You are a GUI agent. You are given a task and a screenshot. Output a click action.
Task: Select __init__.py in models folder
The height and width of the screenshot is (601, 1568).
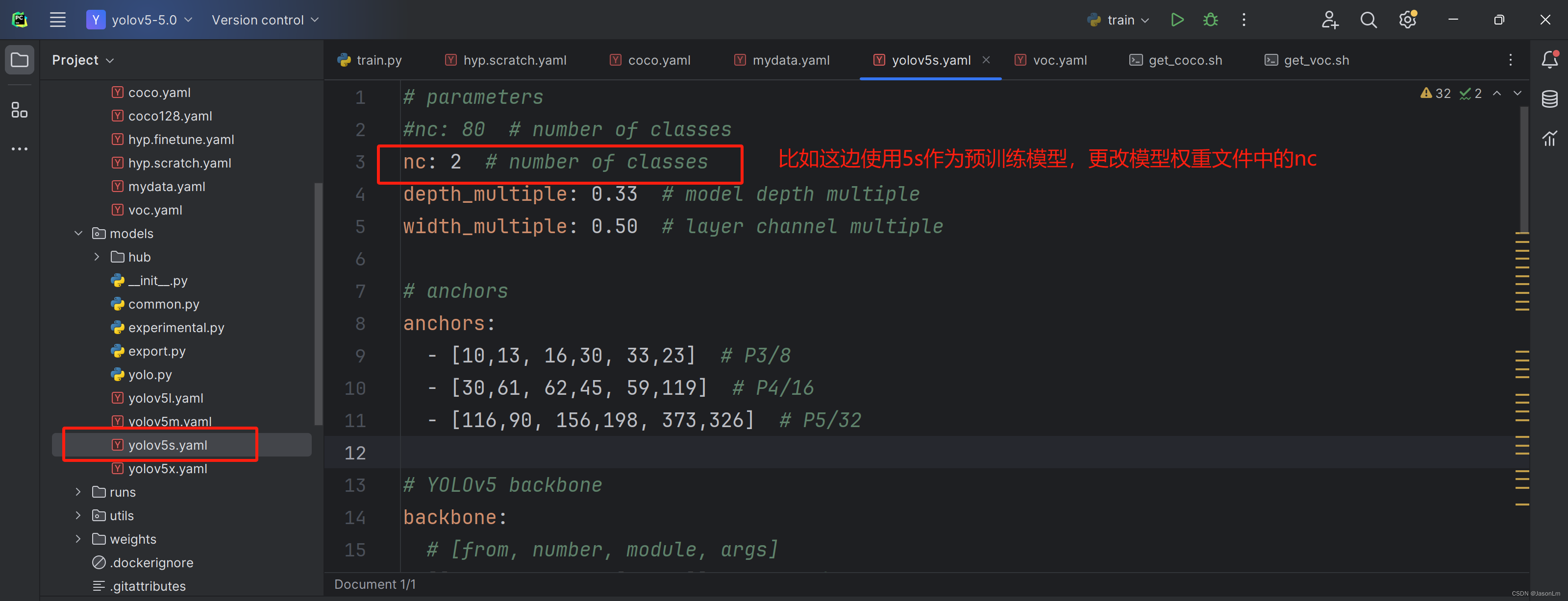click(x=157, y=281)
